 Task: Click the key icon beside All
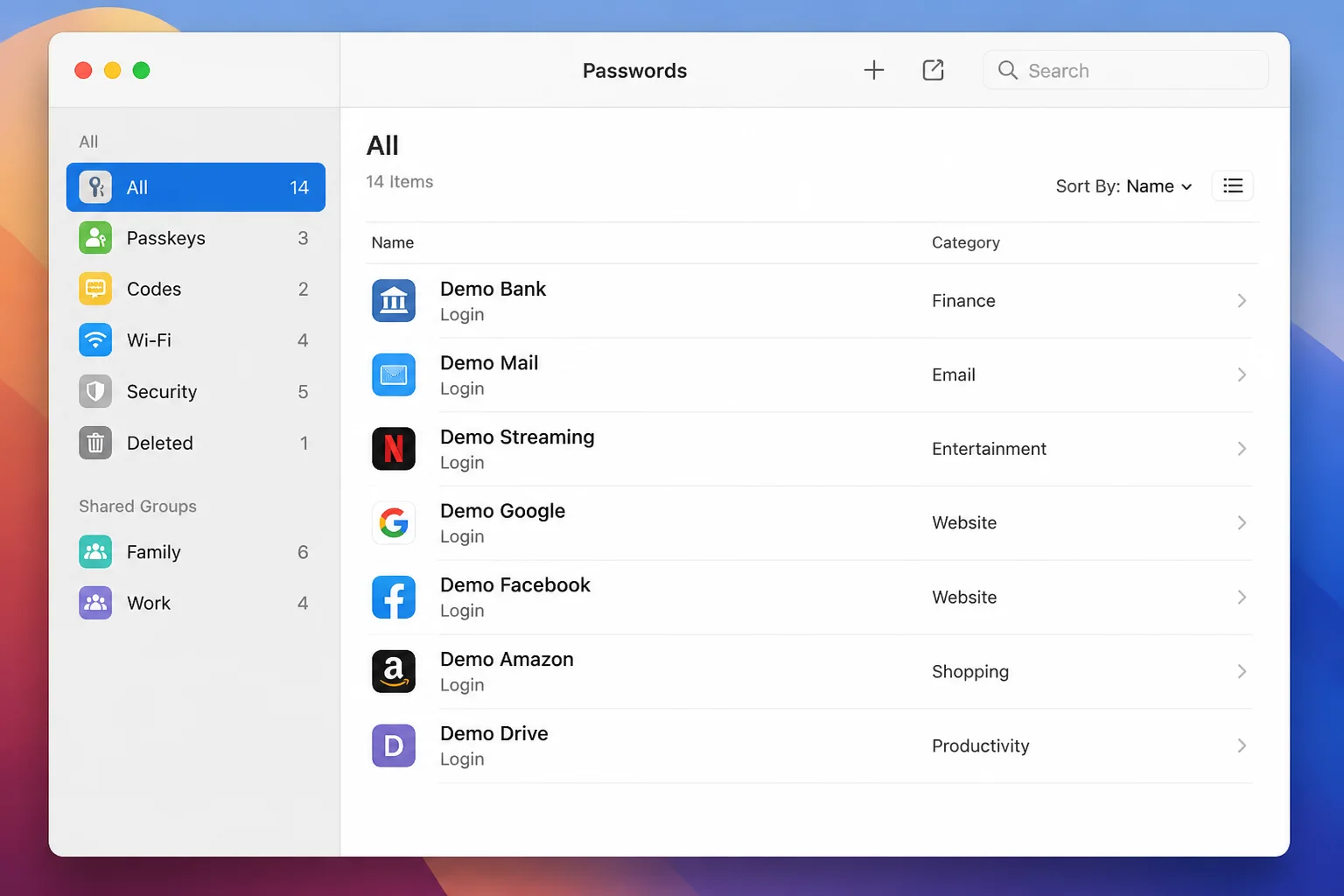[x=95, y=187]
